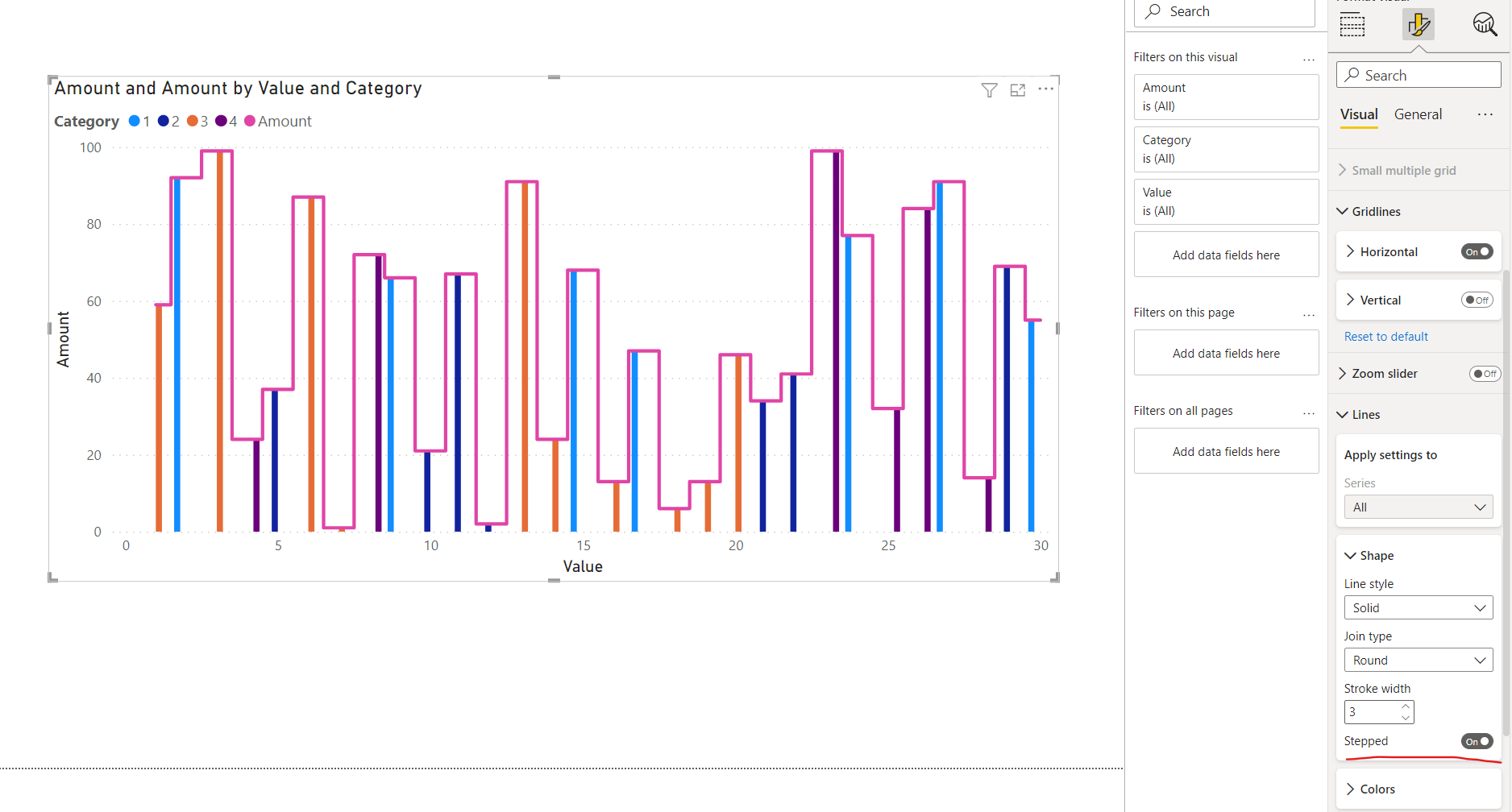Viewport: 1512px width, 812px height.
Task: Click the legend marker for category 3
Action: click(193, 121)
